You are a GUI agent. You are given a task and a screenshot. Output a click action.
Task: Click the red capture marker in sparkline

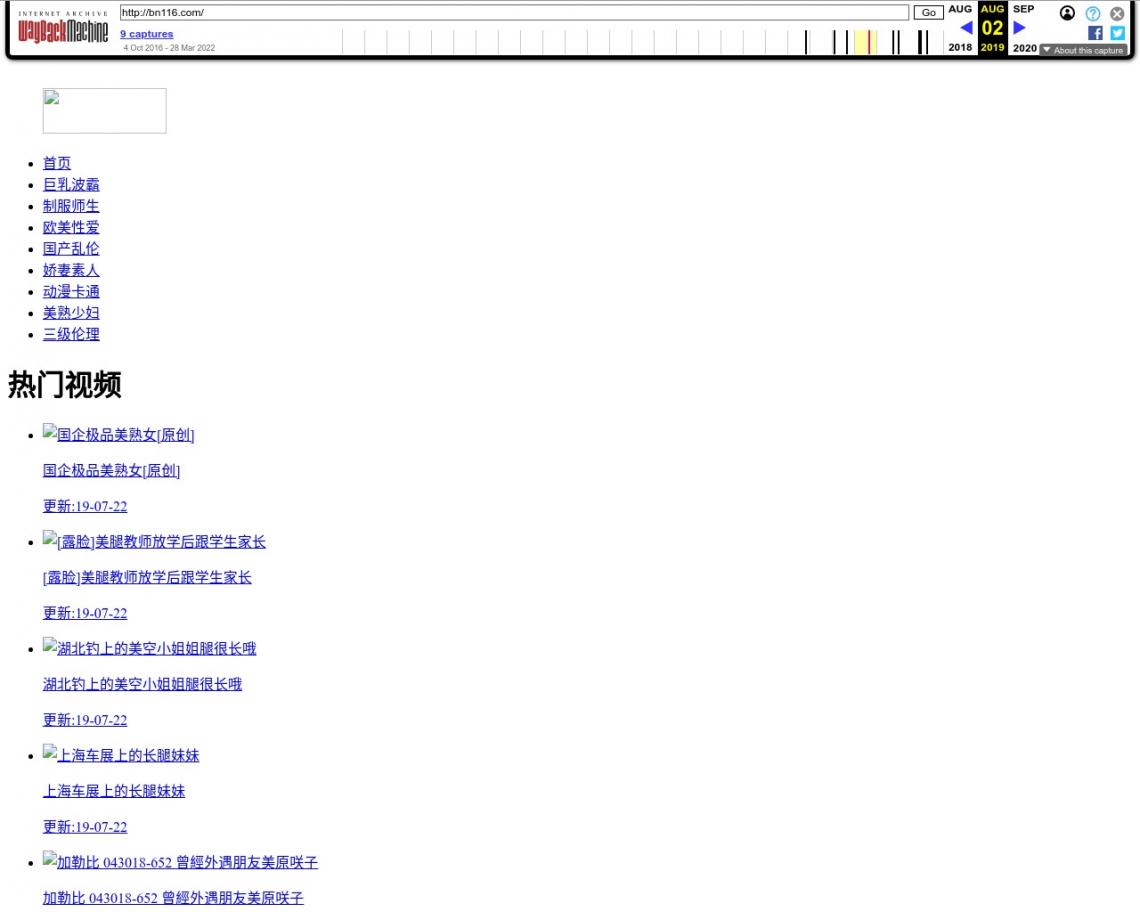[869, 42]
